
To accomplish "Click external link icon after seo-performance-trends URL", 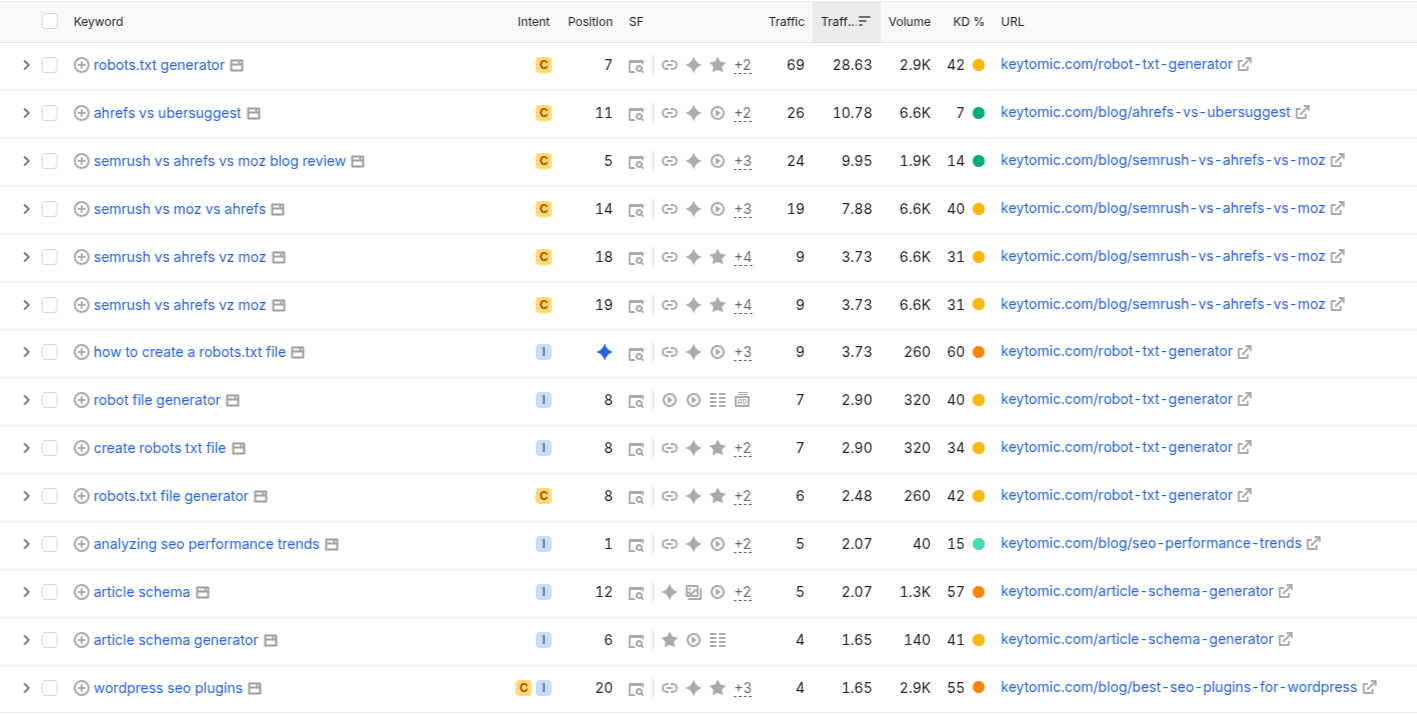I will point(1314,543).
